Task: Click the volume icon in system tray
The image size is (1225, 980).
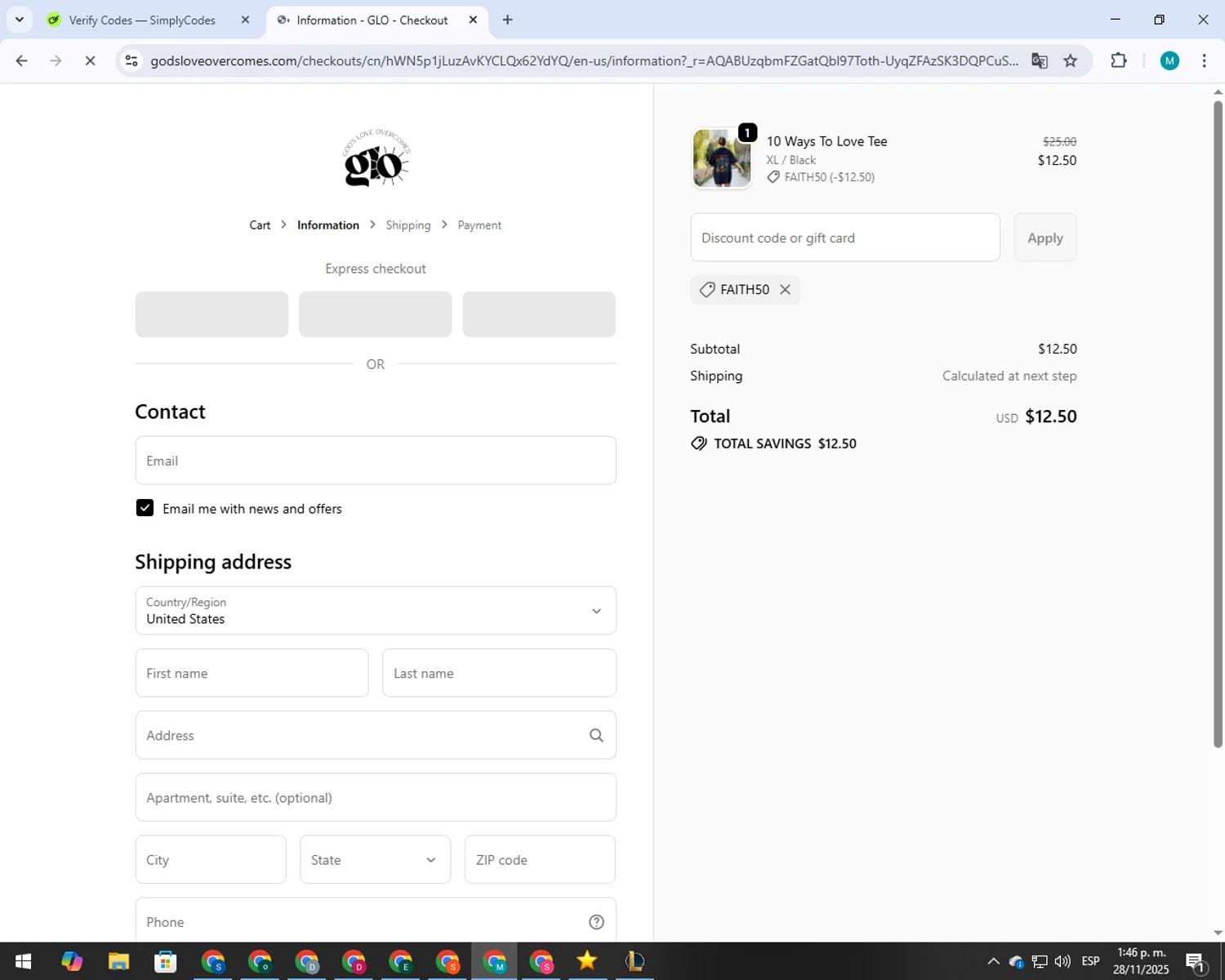Action: click(x=1062, y=961)
